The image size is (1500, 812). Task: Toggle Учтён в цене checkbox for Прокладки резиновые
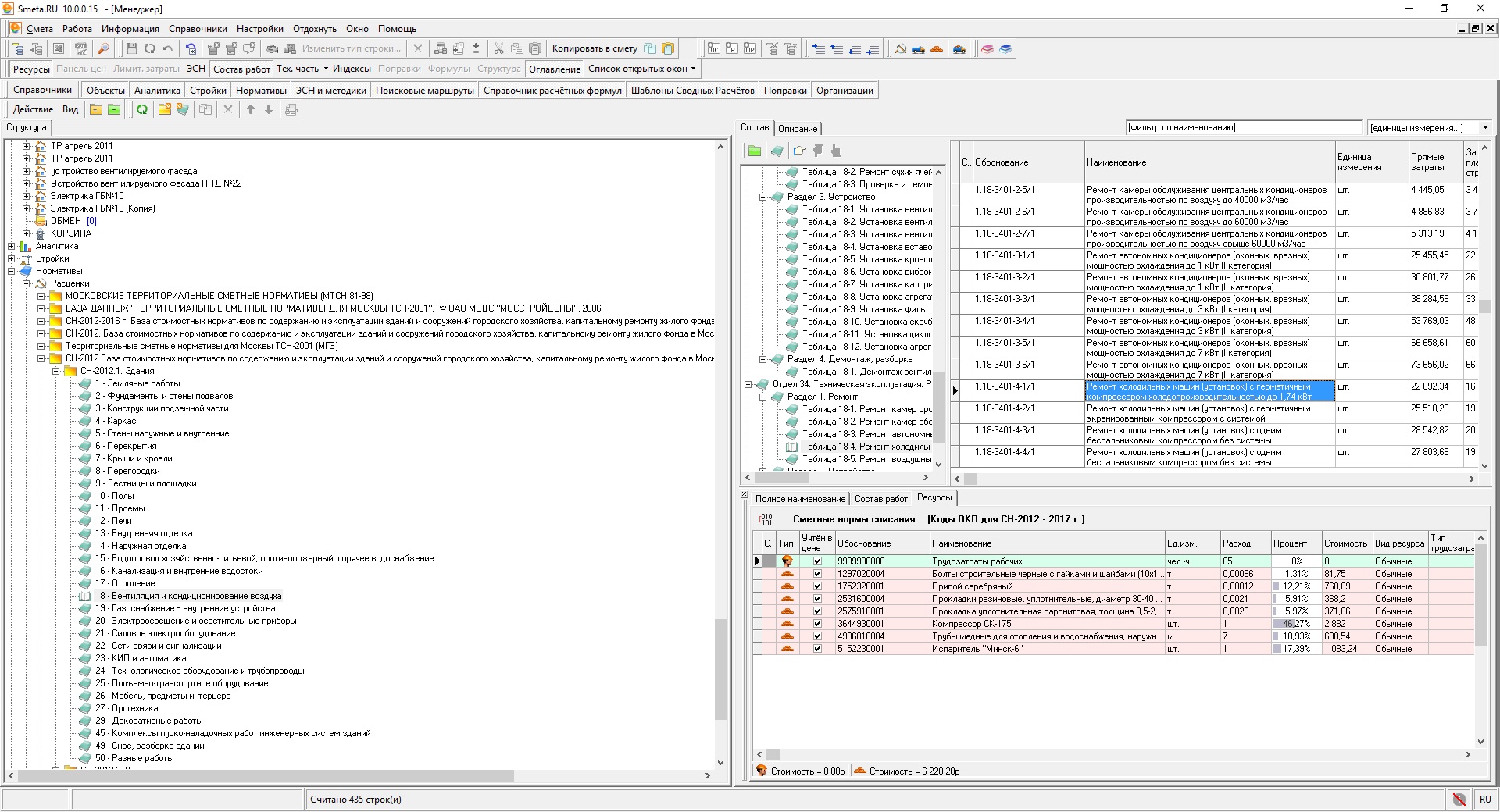(817, 598)
